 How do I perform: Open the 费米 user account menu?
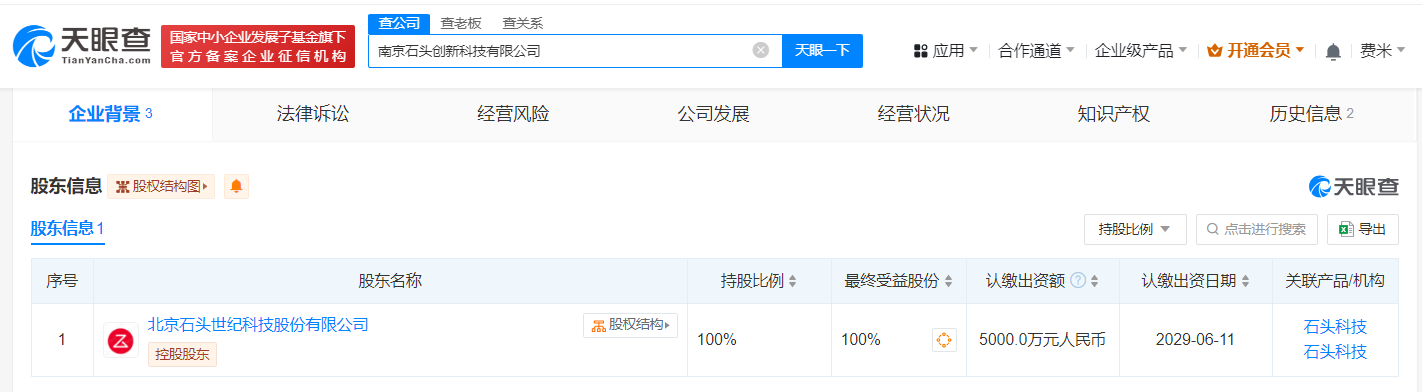(x=1383, y=51)
